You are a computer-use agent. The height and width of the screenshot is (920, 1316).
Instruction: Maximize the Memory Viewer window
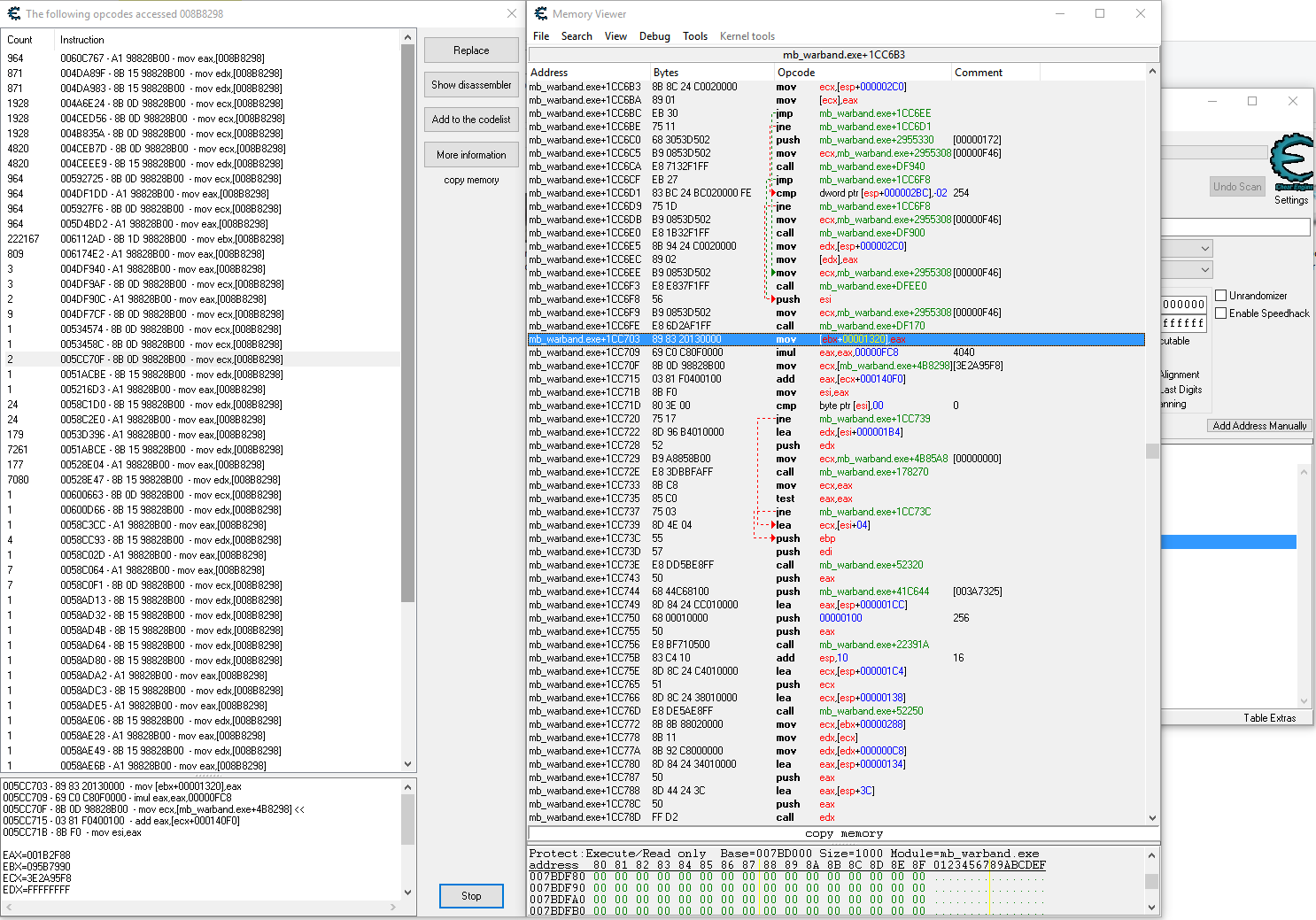click(x=1100, y=13)
